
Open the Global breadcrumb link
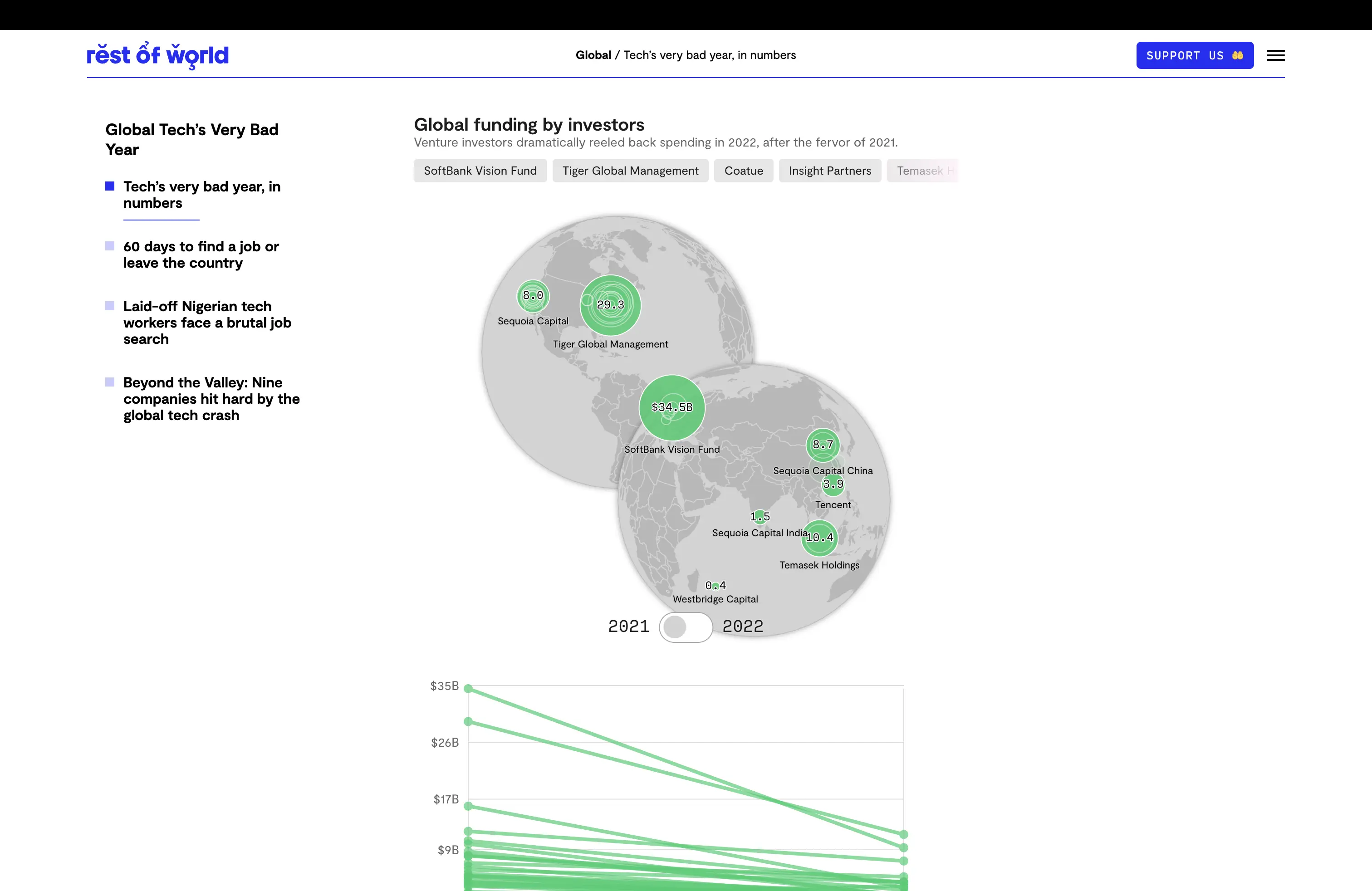tap(593, 55)
